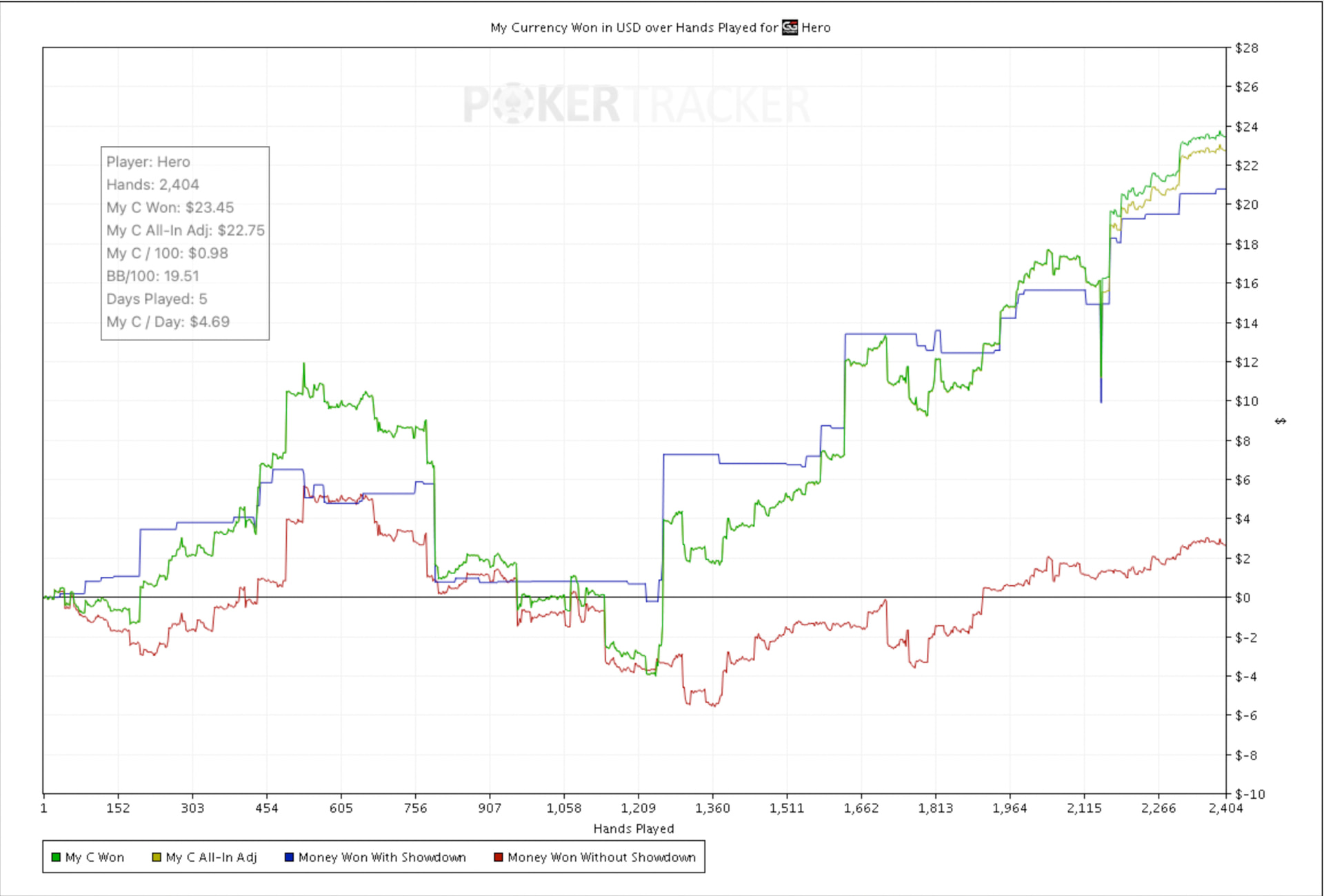Screen dimensions: 1324x896
Task: Click the blue Money Won With Showdown swatch
Action: point(289,857)
